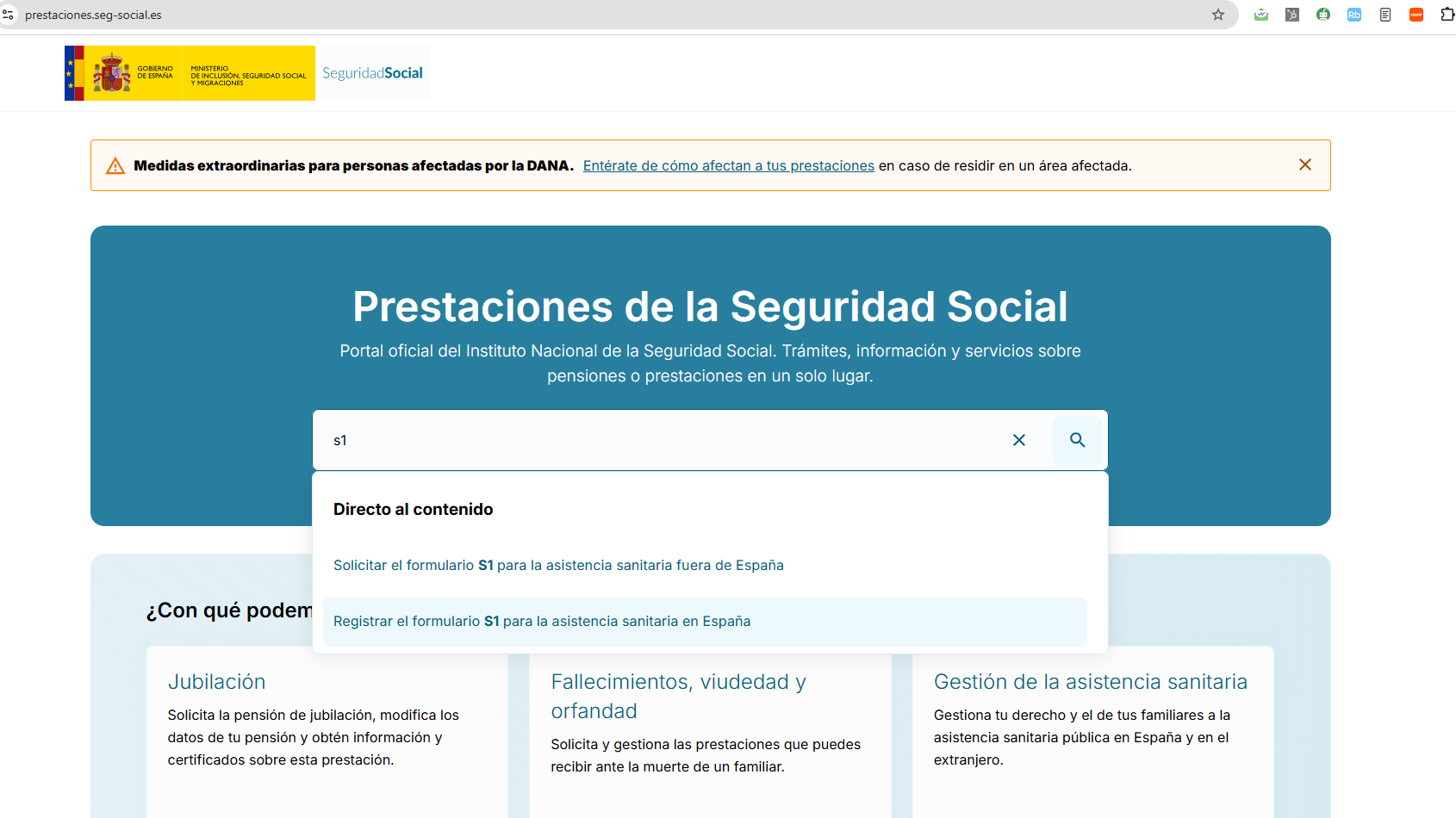
Task: Dismiss the DANA alert banner
Action: pos(1304,164)
